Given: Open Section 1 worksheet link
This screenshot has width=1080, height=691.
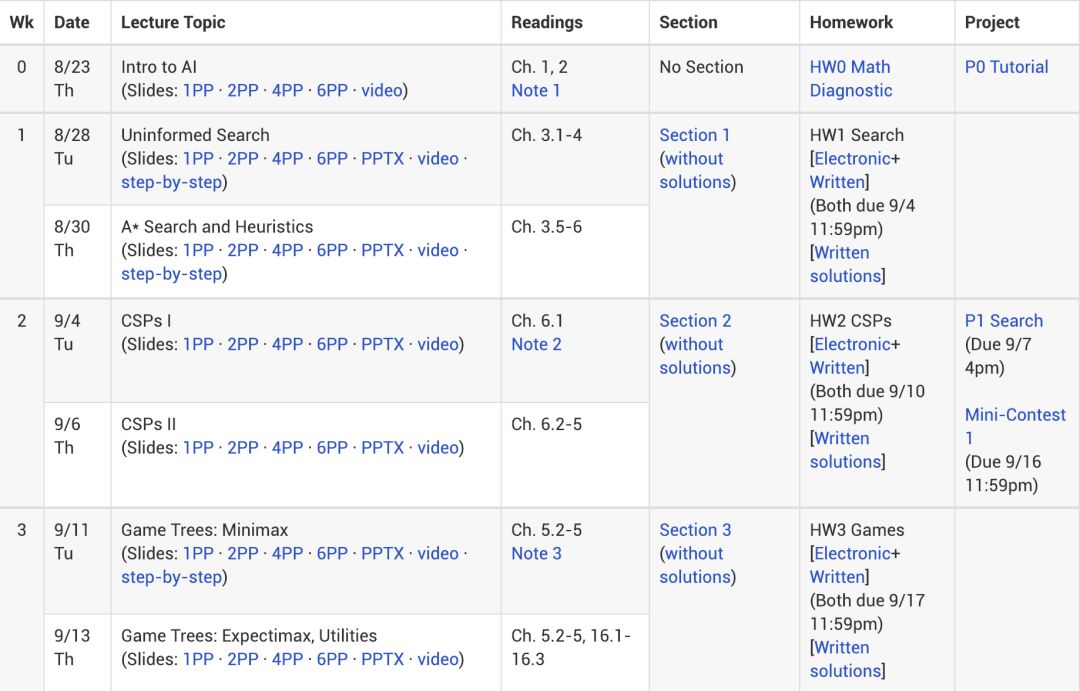Looking at the screenshot, I should tap(694, 135).
